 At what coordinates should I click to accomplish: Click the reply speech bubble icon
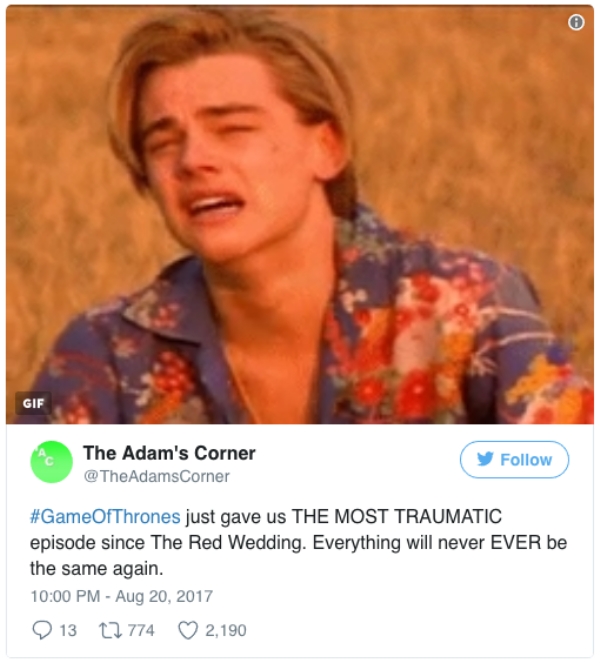point(42,630)
